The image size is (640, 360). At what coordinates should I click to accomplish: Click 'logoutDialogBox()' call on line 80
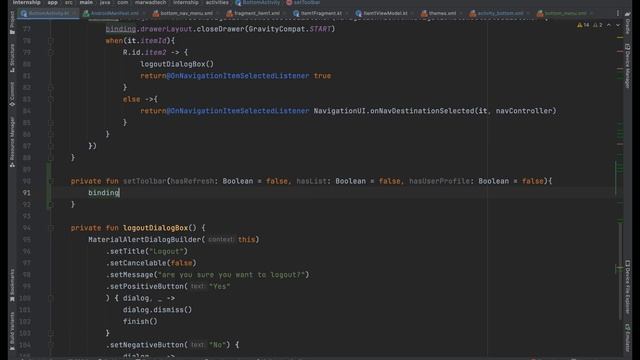coord(177,64)
